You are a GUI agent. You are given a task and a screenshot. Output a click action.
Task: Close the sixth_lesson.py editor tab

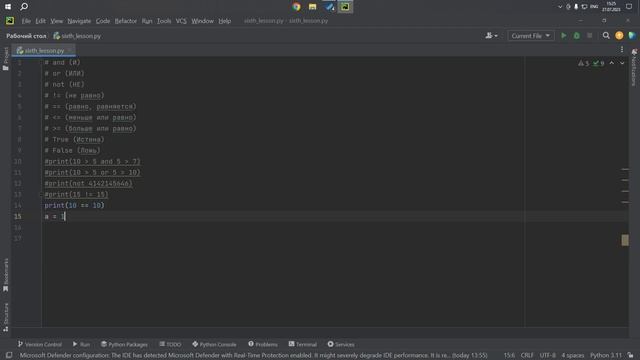70,51
